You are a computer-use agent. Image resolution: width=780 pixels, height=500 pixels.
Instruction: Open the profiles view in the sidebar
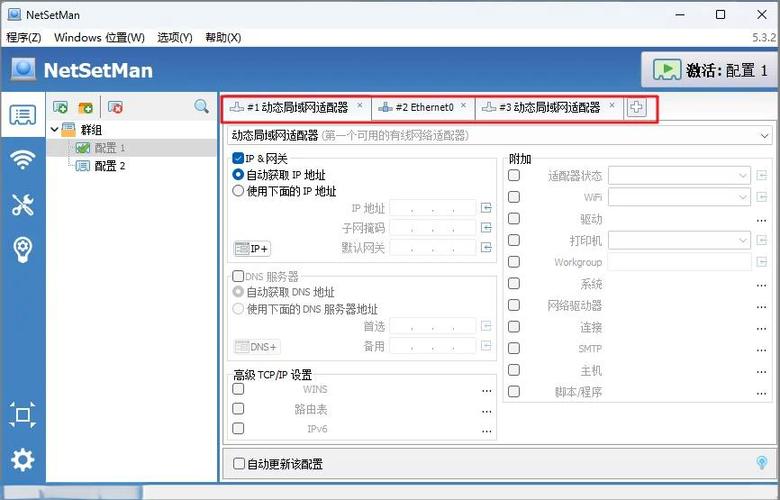click(x=22, y=115)
